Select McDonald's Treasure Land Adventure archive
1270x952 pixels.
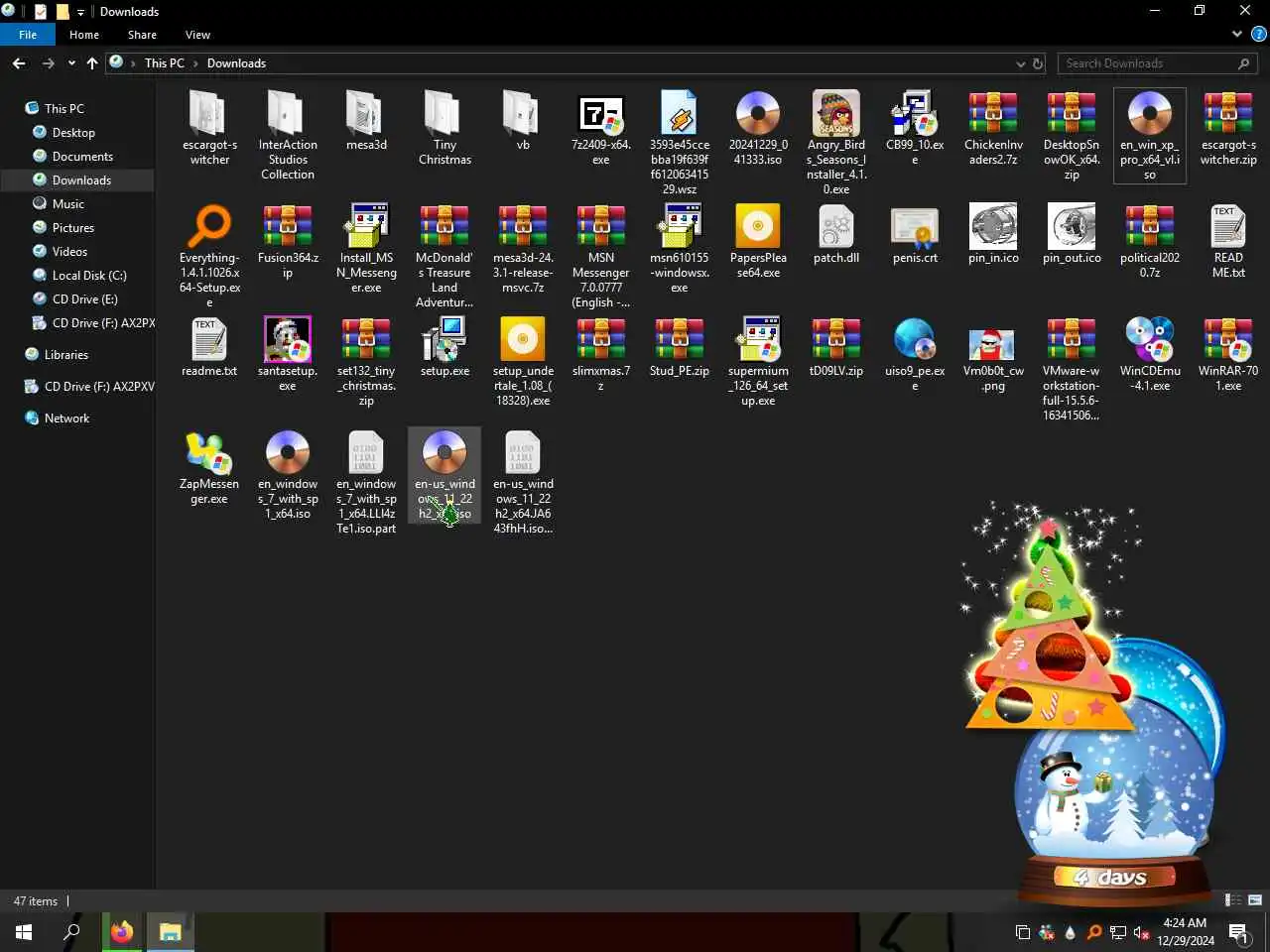click(x=444, y=255)
